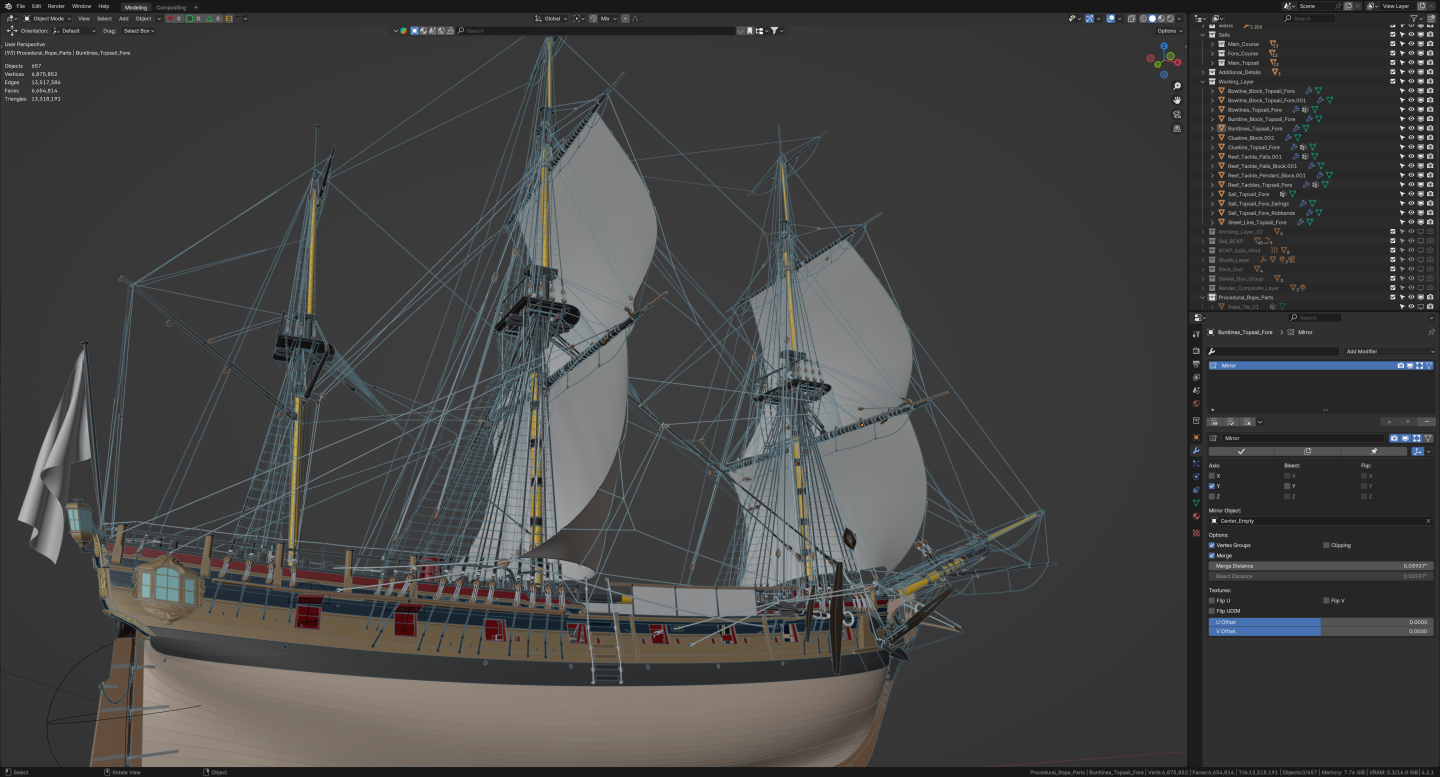Open the Output properties tab icon

pos(1196,364)
